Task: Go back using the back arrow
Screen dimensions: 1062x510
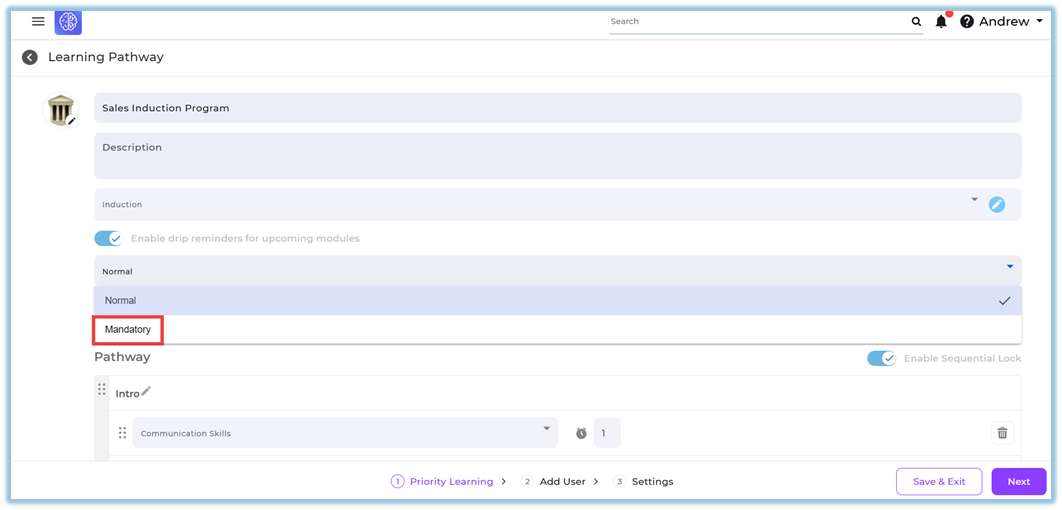Action: click(x=30, y=57)
